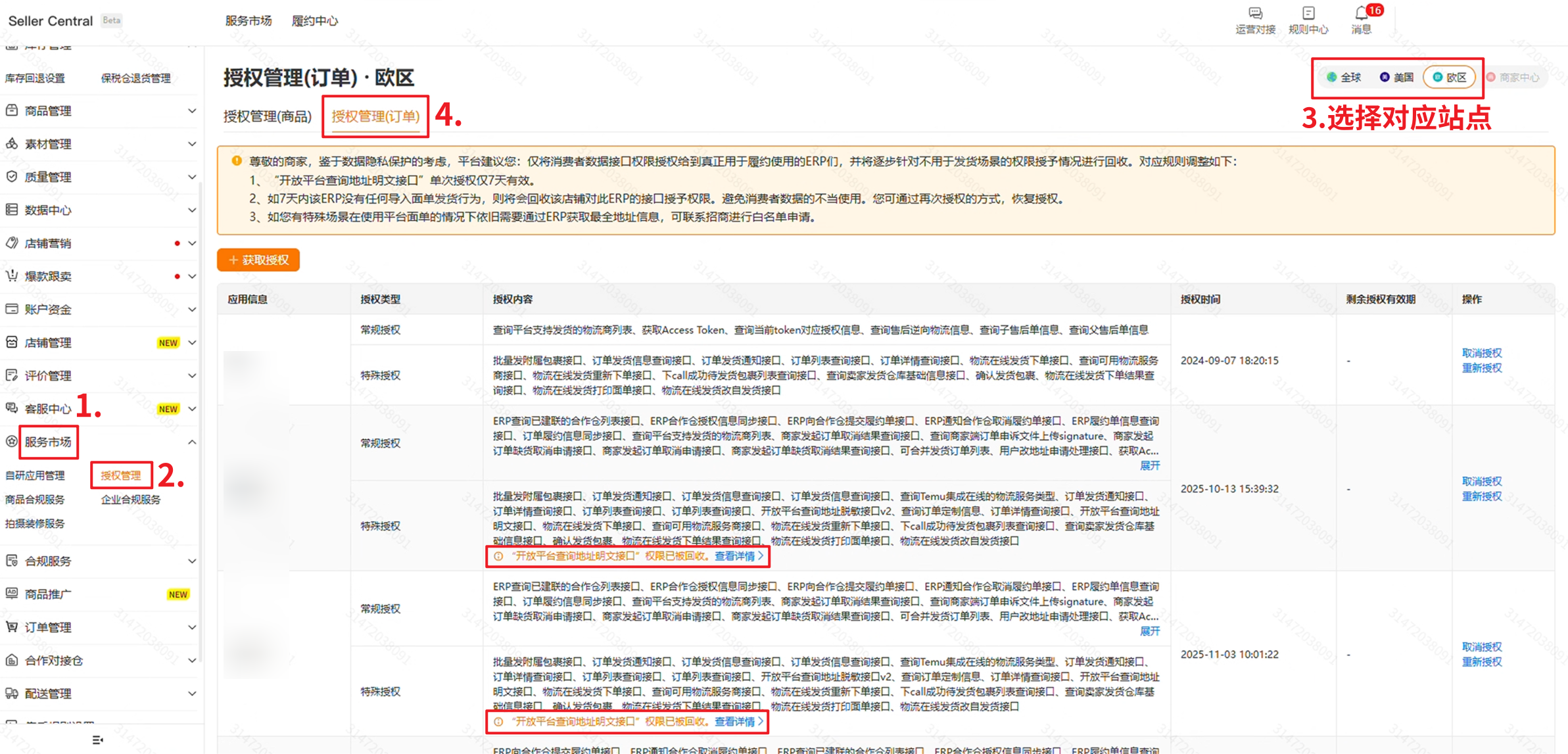The width and height of the screenshot is (1568, 754).
Task: Click the 数据中心 sidebar icon
Action: pyautogui.click(x=12, y=210)
